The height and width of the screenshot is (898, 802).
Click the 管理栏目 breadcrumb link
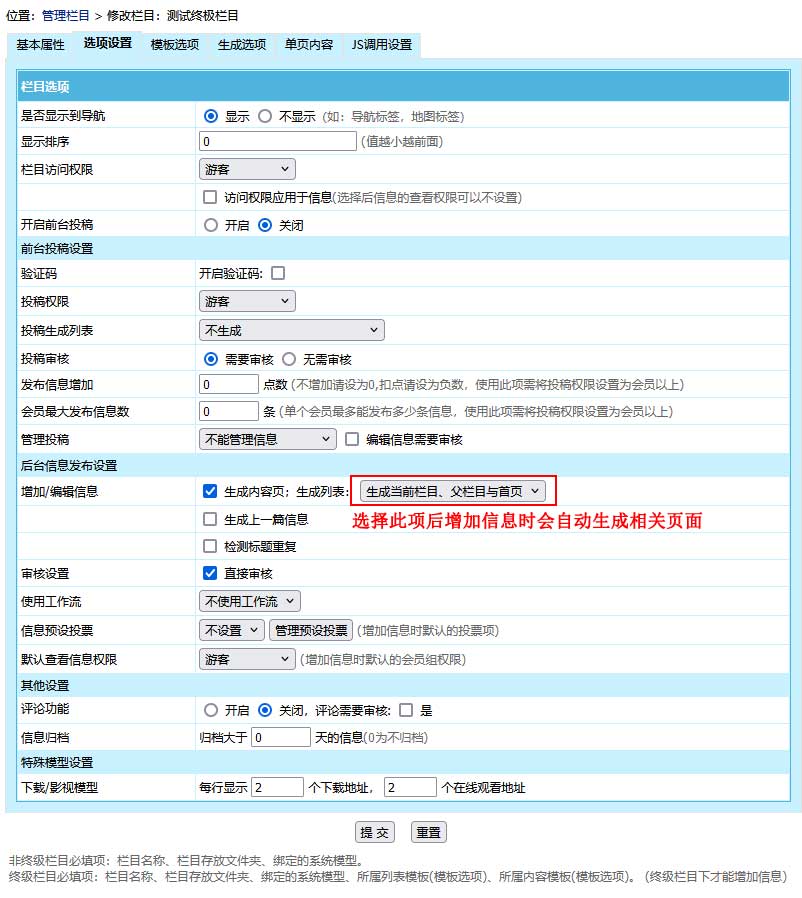click(65, 17)
